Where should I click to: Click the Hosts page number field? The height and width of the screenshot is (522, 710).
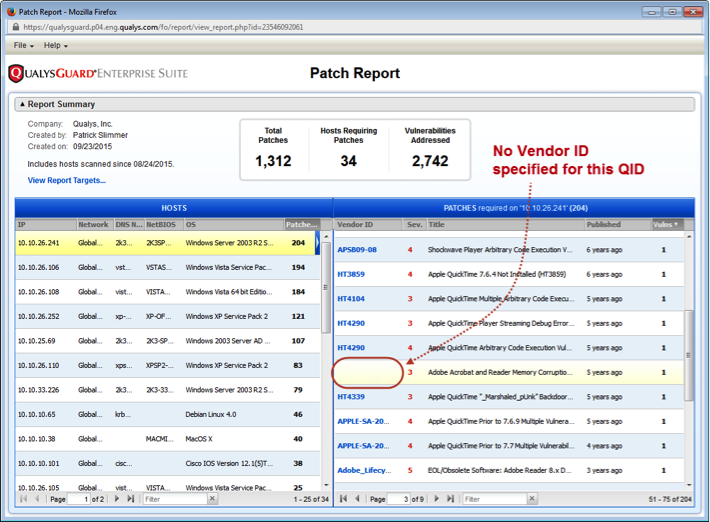click(79, 499)
